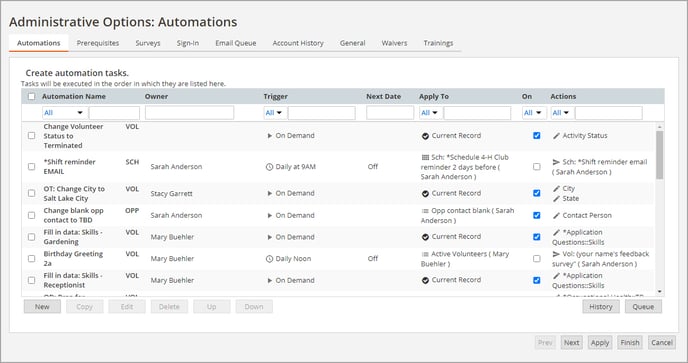688x363 pixels.
Task: Click the Apply button
Action: [600, 343]
